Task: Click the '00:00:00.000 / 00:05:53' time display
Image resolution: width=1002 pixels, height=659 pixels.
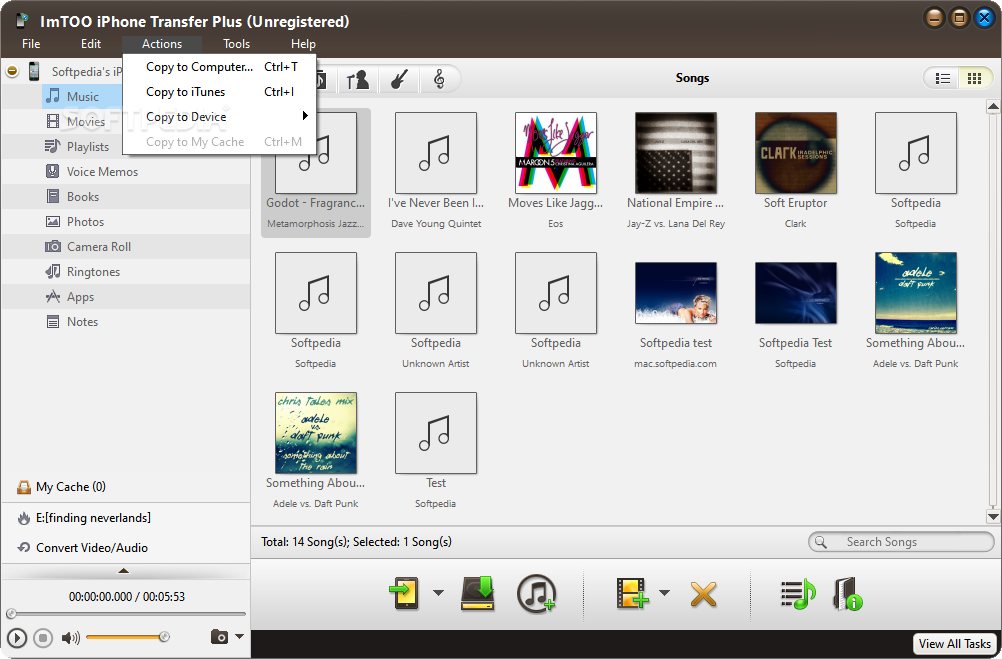Action: [127, 596]
